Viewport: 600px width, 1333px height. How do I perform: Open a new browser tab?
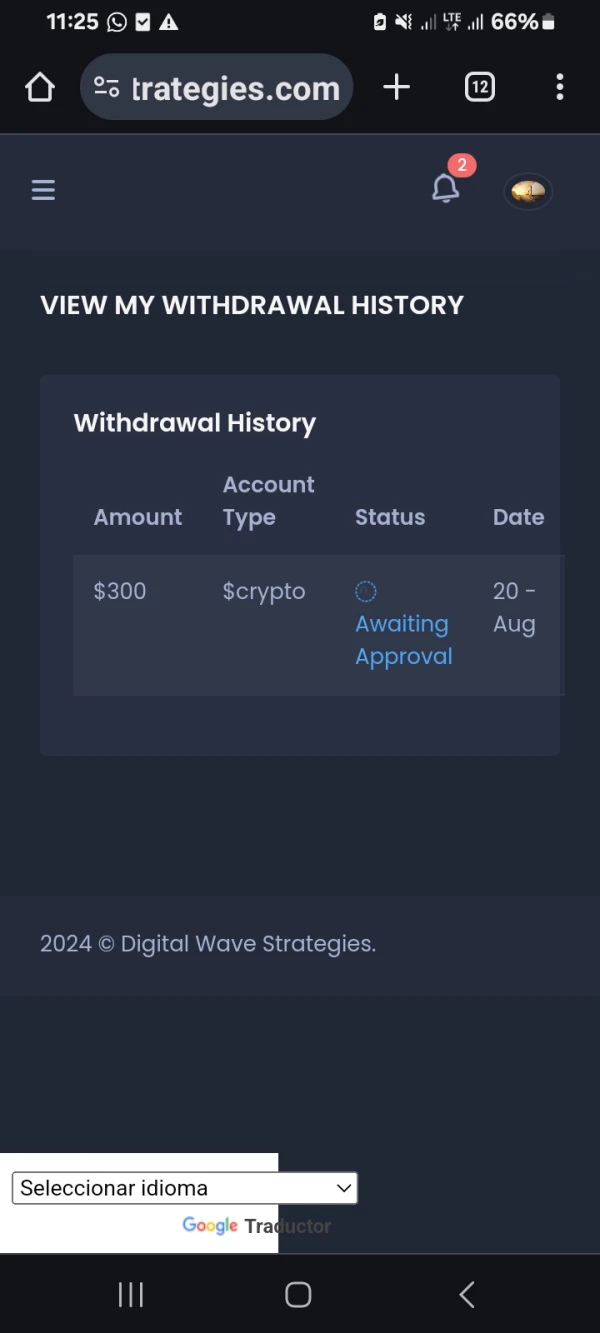(x=396, y=88)
